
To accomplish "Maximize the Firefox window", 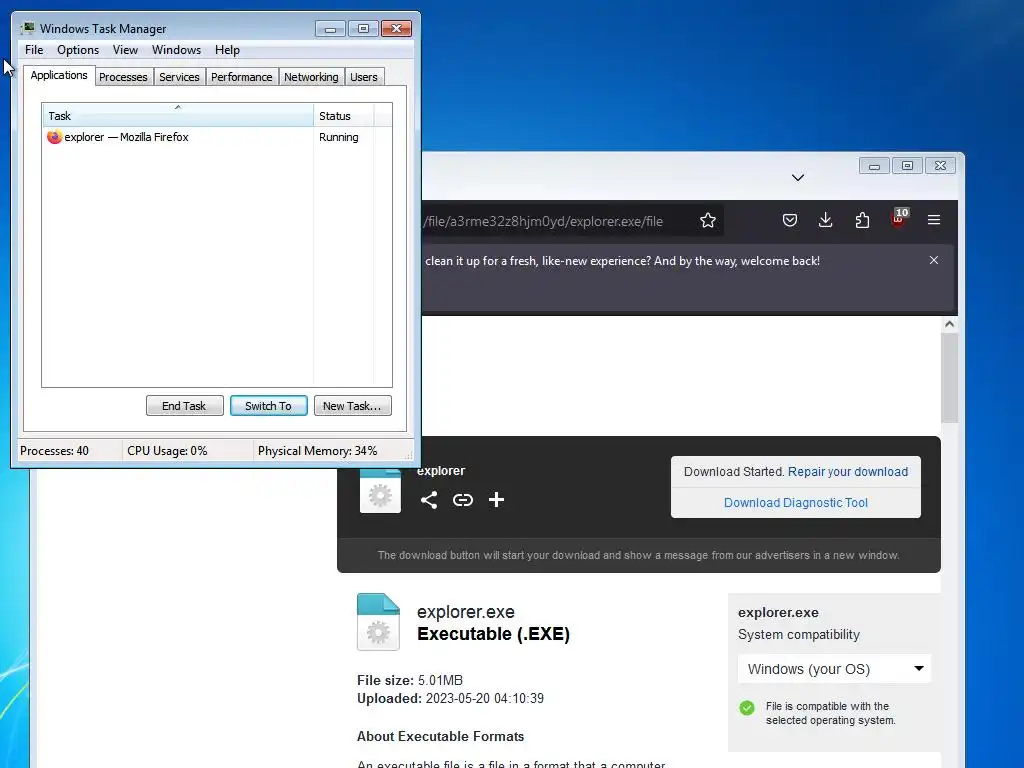I will point(907,166).
